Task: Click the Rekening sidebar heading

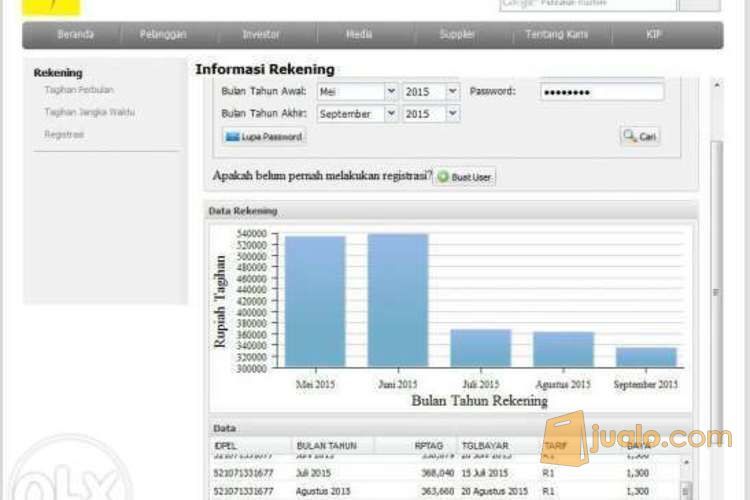Action: (x=58, y=73)
